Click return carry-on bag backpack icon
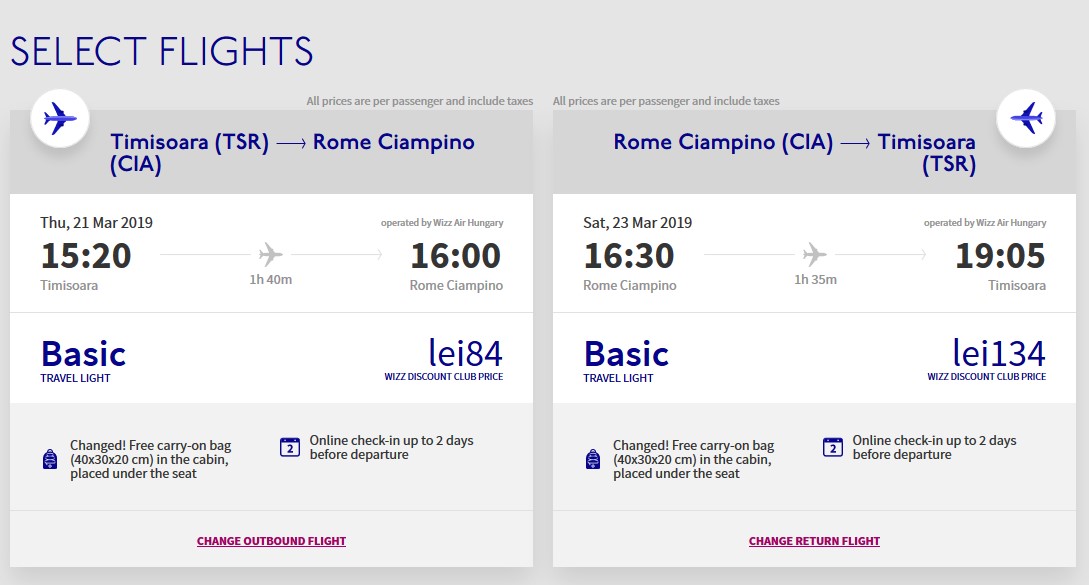 (x=593, y=459)
